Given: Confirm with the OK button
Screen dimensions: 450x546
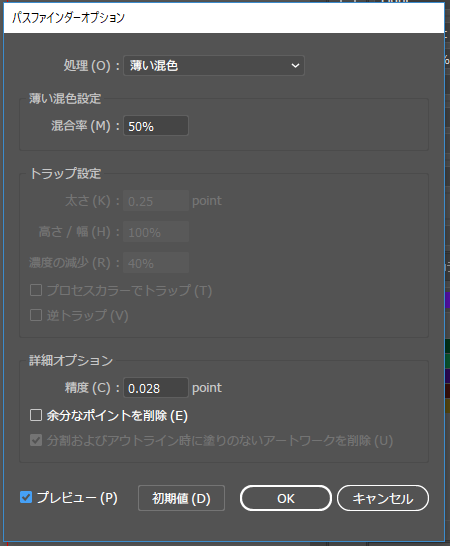Looking at the screenshot, I should 286,498.
